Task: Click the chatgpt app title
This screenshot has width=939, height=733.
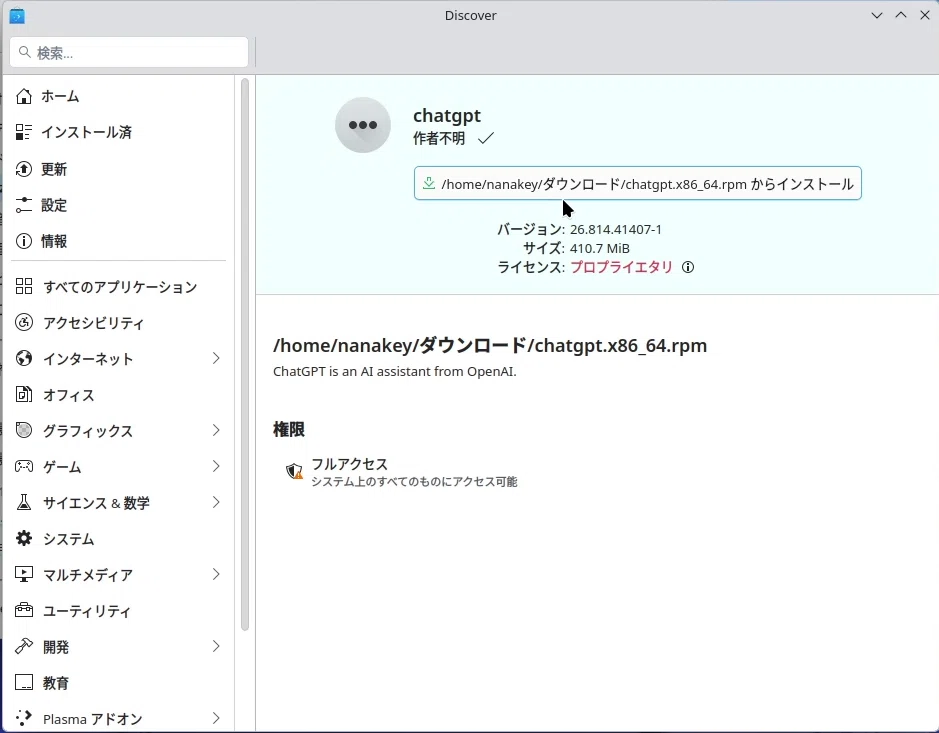Action: pos(447,115)
